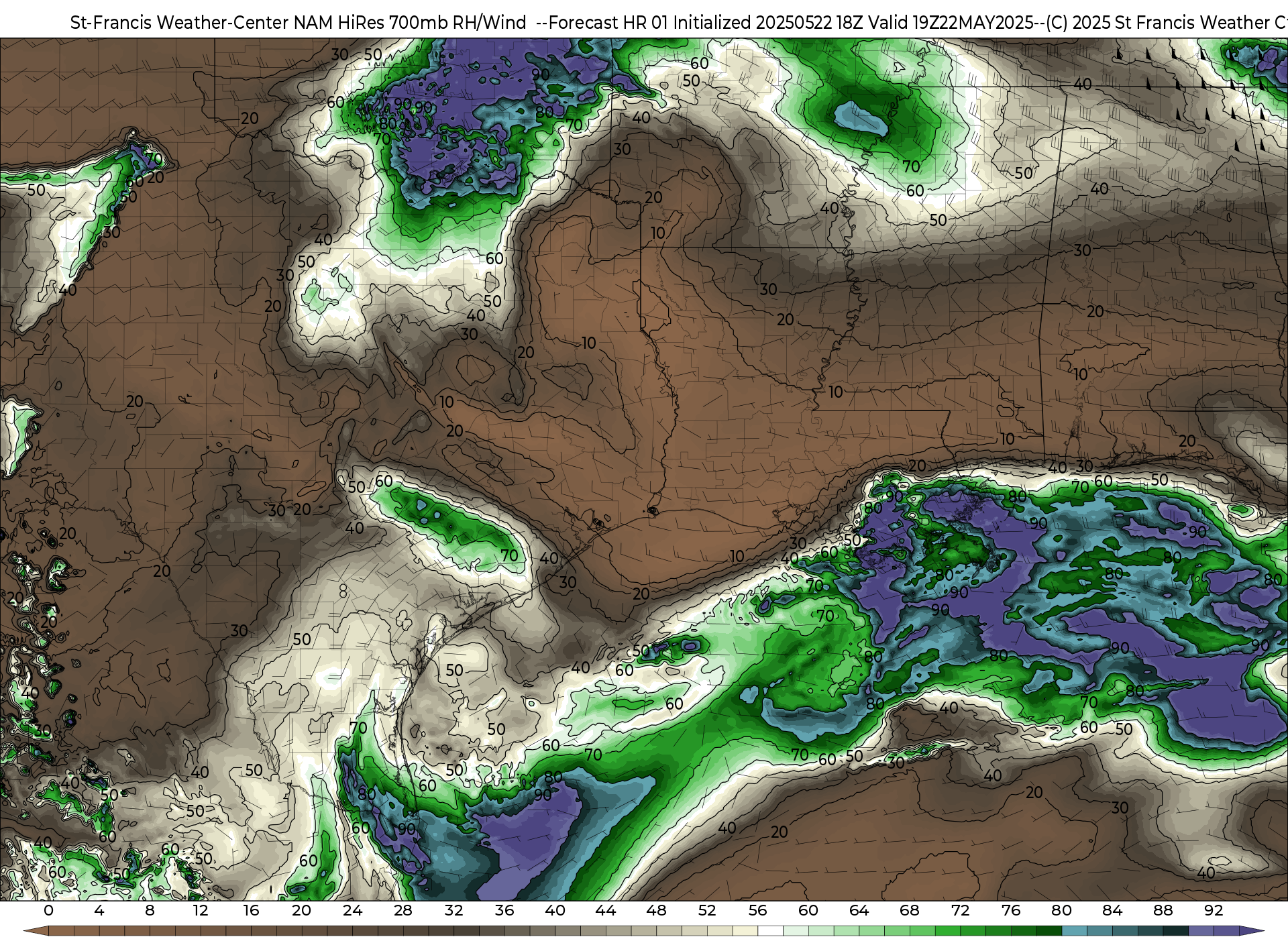Viewport: 1288px width, 939px height.
Task: Click the '84' colorbar tick label
Action: [1112, 911]
